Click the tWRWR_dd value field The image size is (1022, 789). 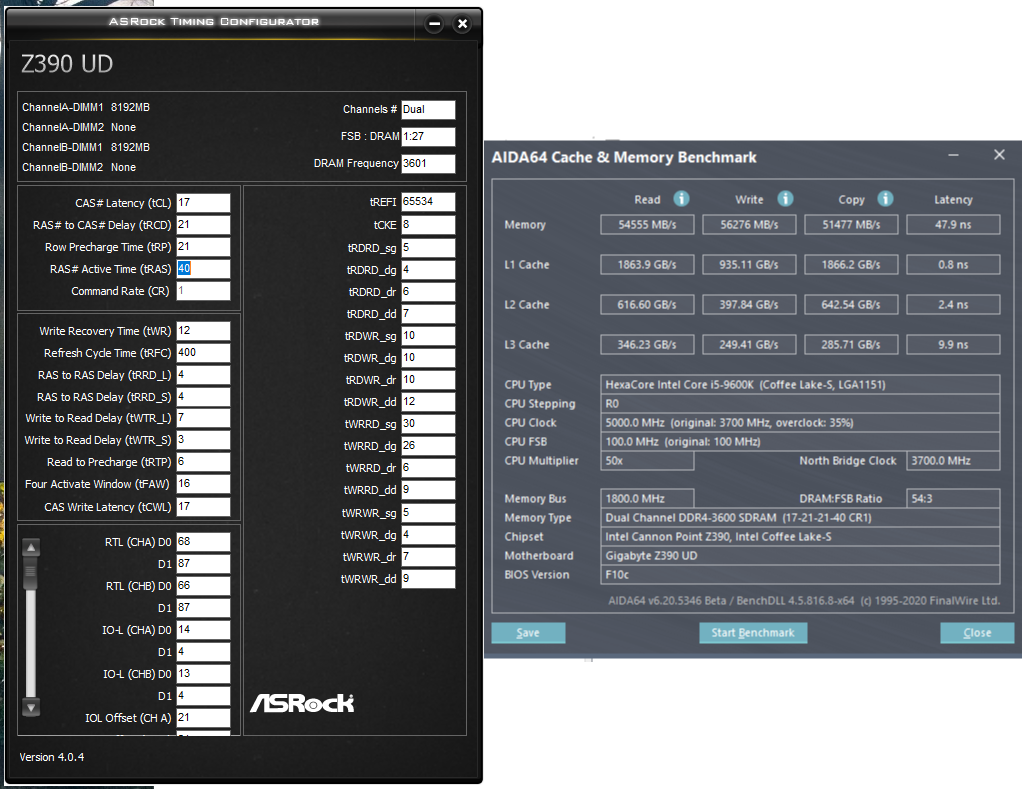[428, 579]
